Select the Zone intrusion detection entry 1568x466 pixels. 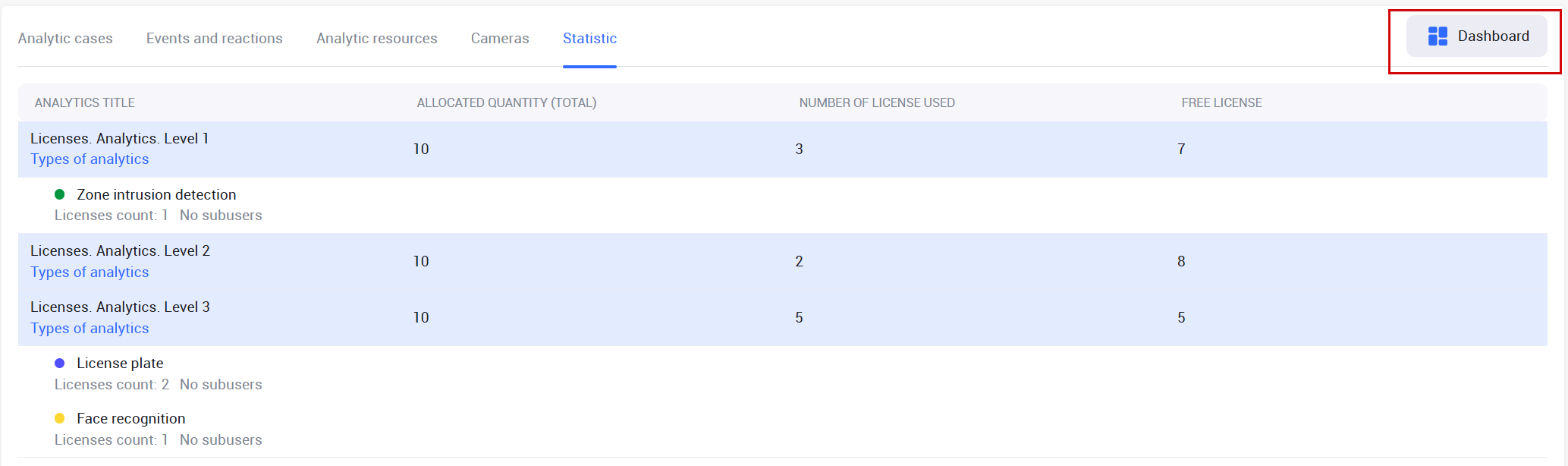click(156, 195)
